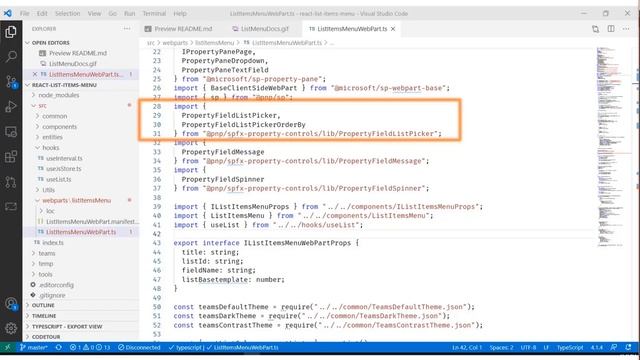Open the View menu

pos(94,13)
